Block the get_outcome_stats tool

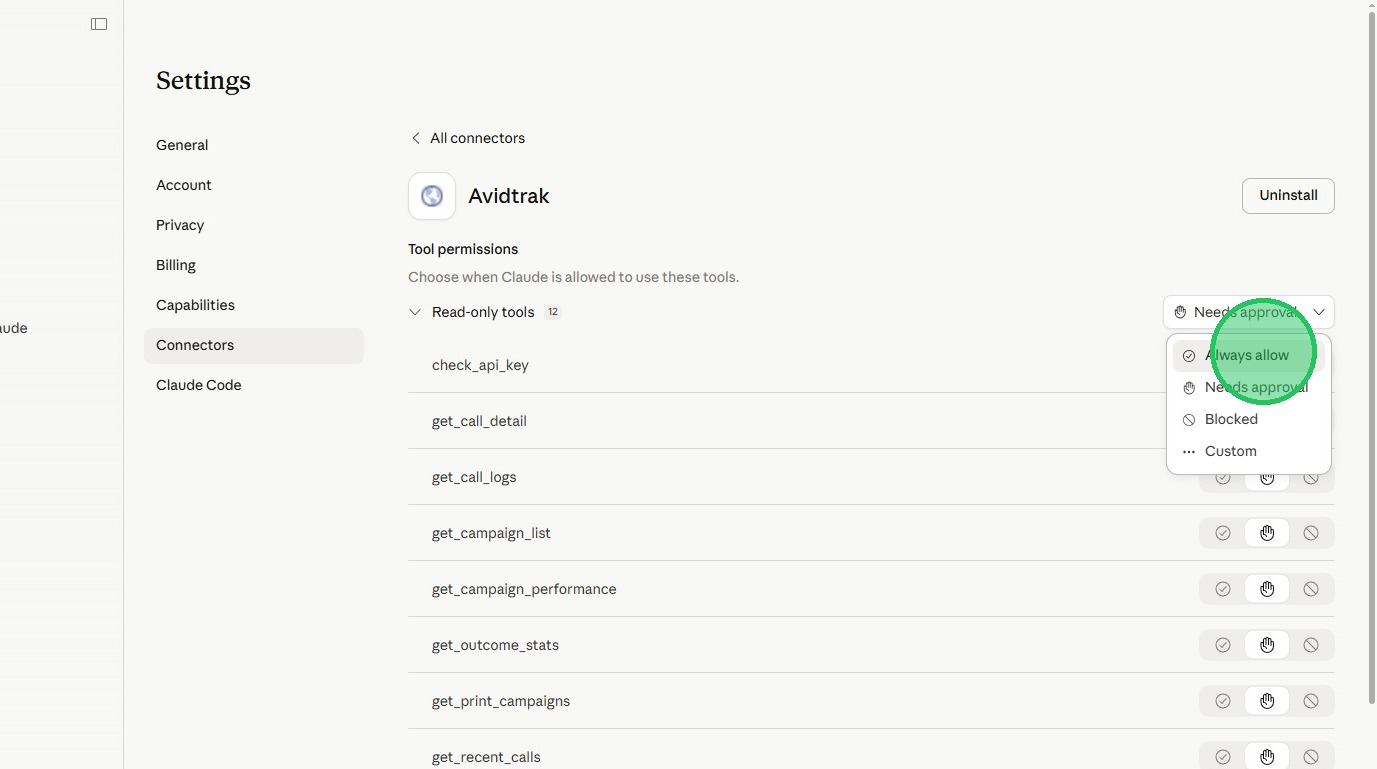1311,645
